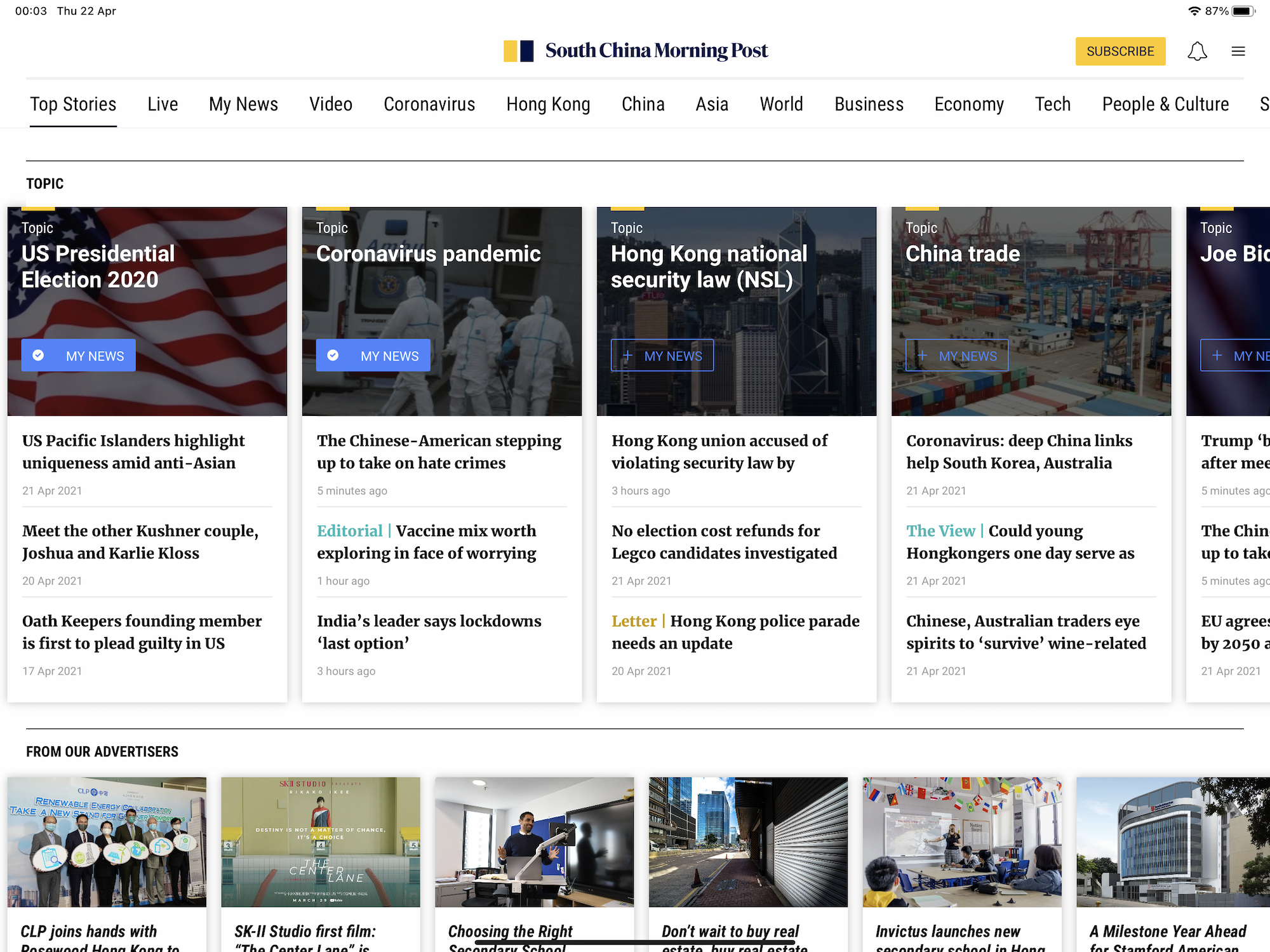Read 'The Chinese-American stepping up' article under Coronavirus
This screenshot has width=1270, height=952.
(439, 452)
